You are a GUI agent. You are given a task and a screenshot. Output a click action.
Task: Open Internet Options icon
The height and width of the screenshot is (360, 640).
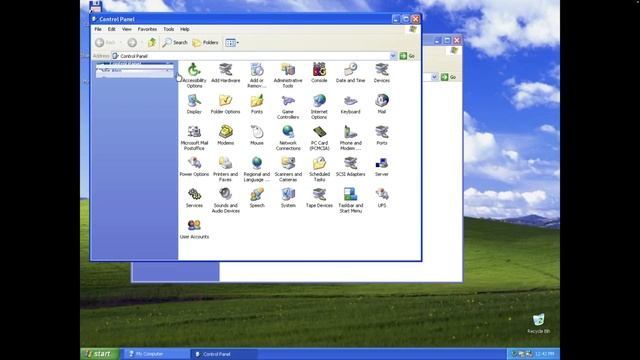319,107
